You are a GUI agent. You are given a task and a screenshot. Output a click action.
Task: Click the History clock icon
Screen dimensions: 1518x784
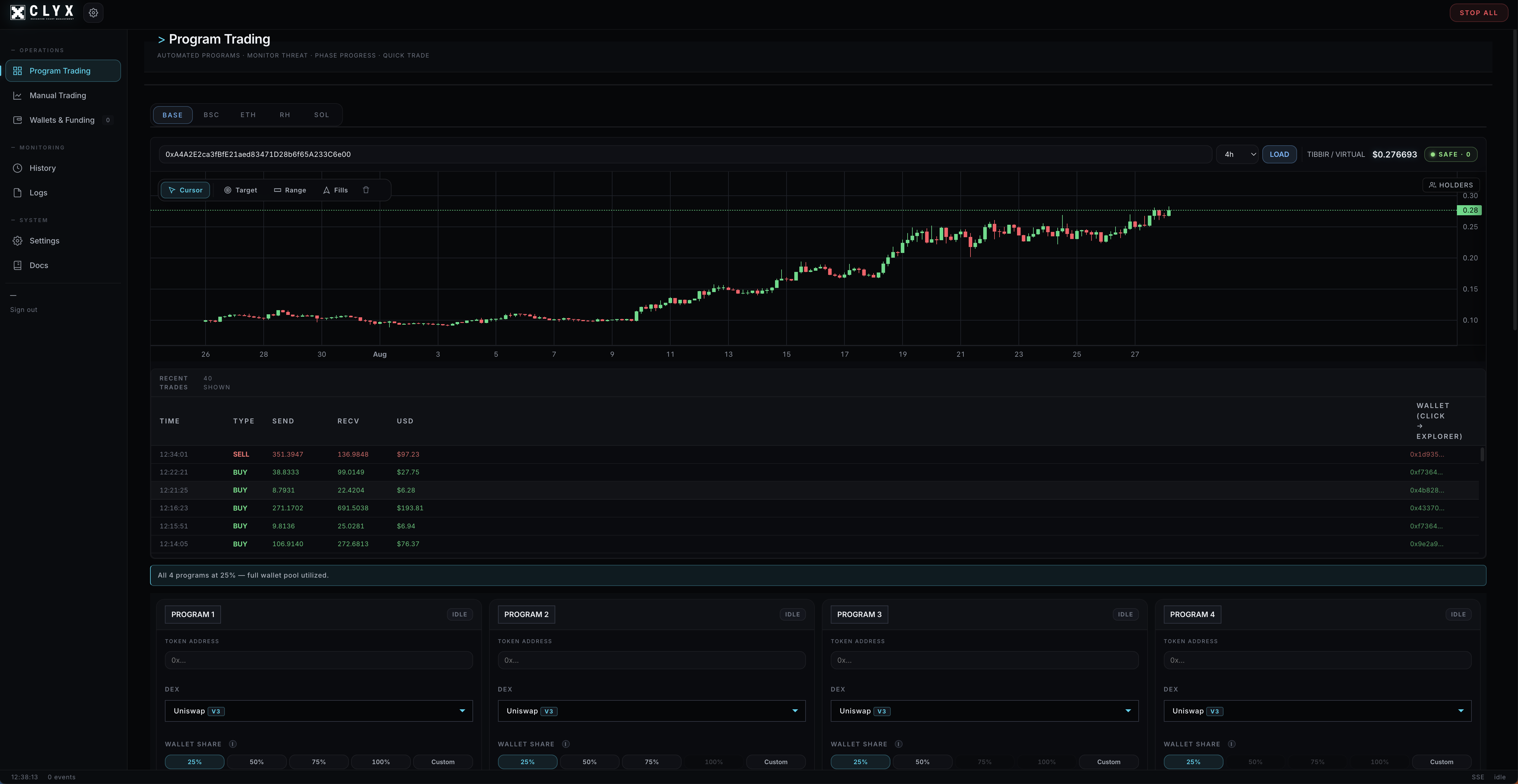tap(18, 168)
